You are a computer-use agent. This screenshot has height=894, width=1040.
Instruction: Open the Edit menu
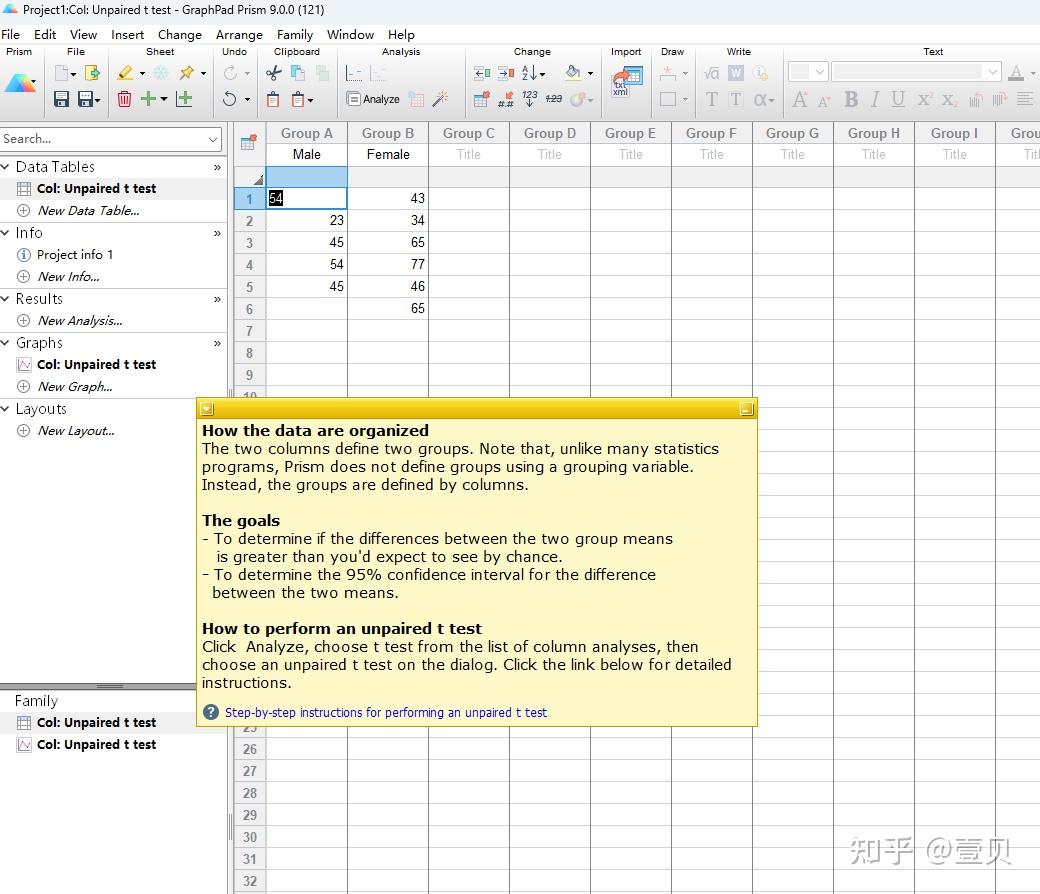tap(45, 34)
